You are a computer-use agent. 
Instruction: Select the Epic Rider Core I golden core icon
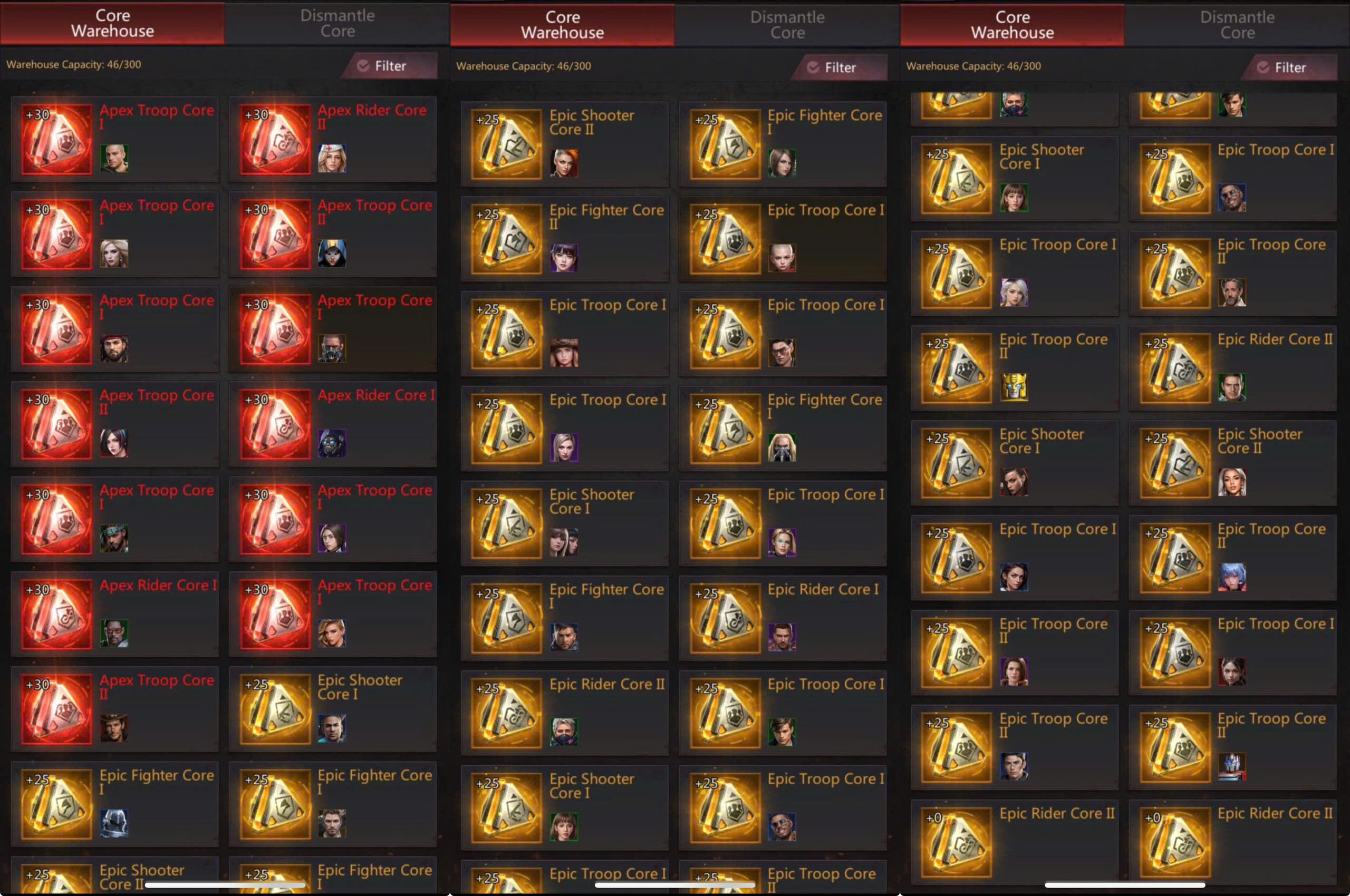(726, 618)
